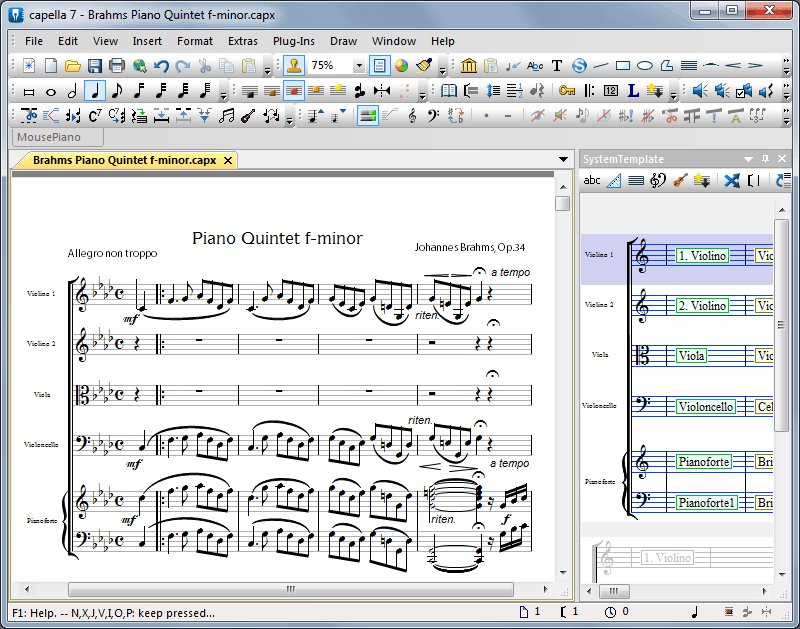800x629 pixels.
Task: Select the Violoncello staff label
Action: (x=706, y=407)
